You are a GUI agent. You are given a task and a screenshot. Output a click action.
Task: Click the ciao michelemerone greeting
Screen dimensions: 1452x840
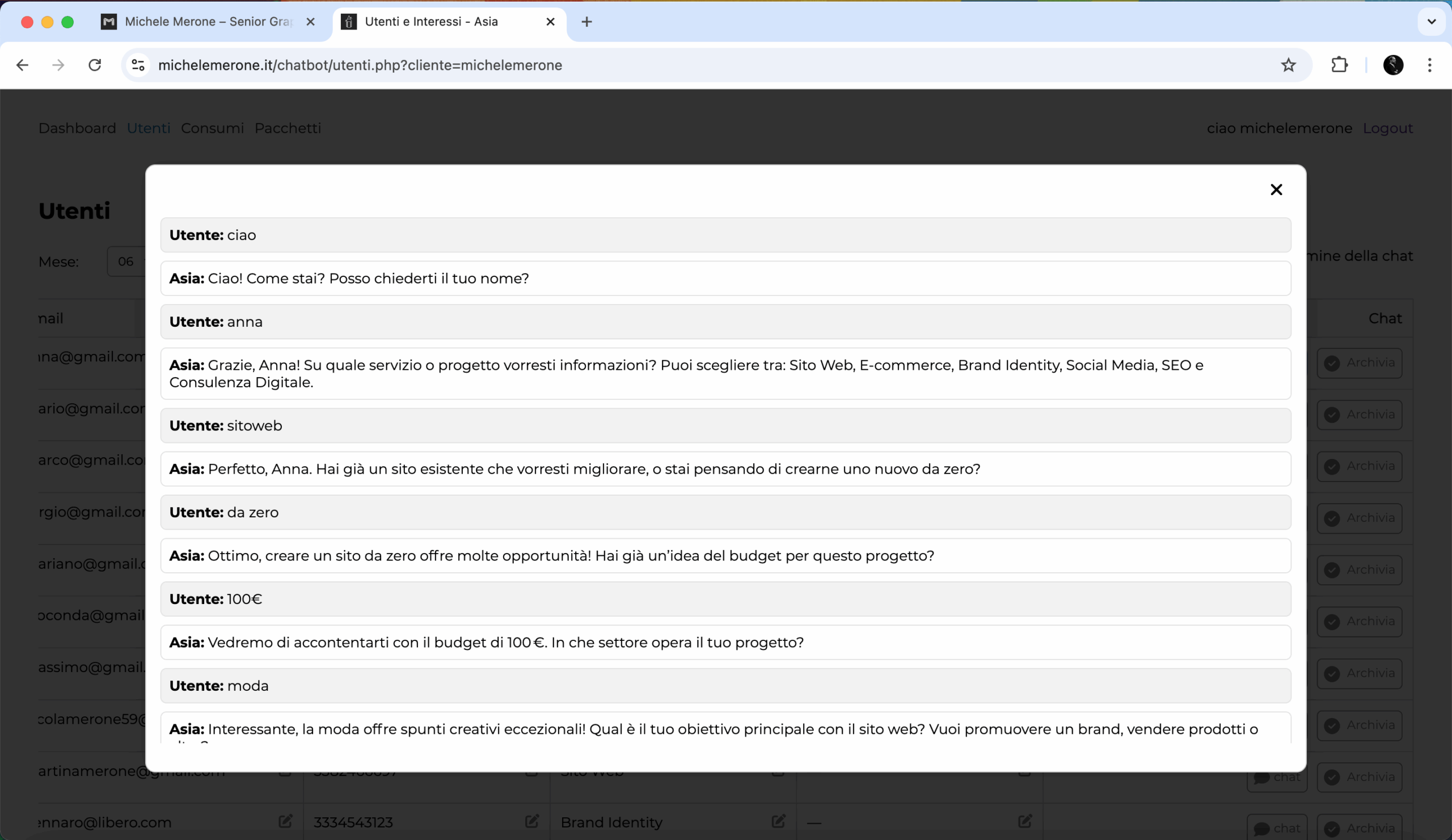point(1279,128)
